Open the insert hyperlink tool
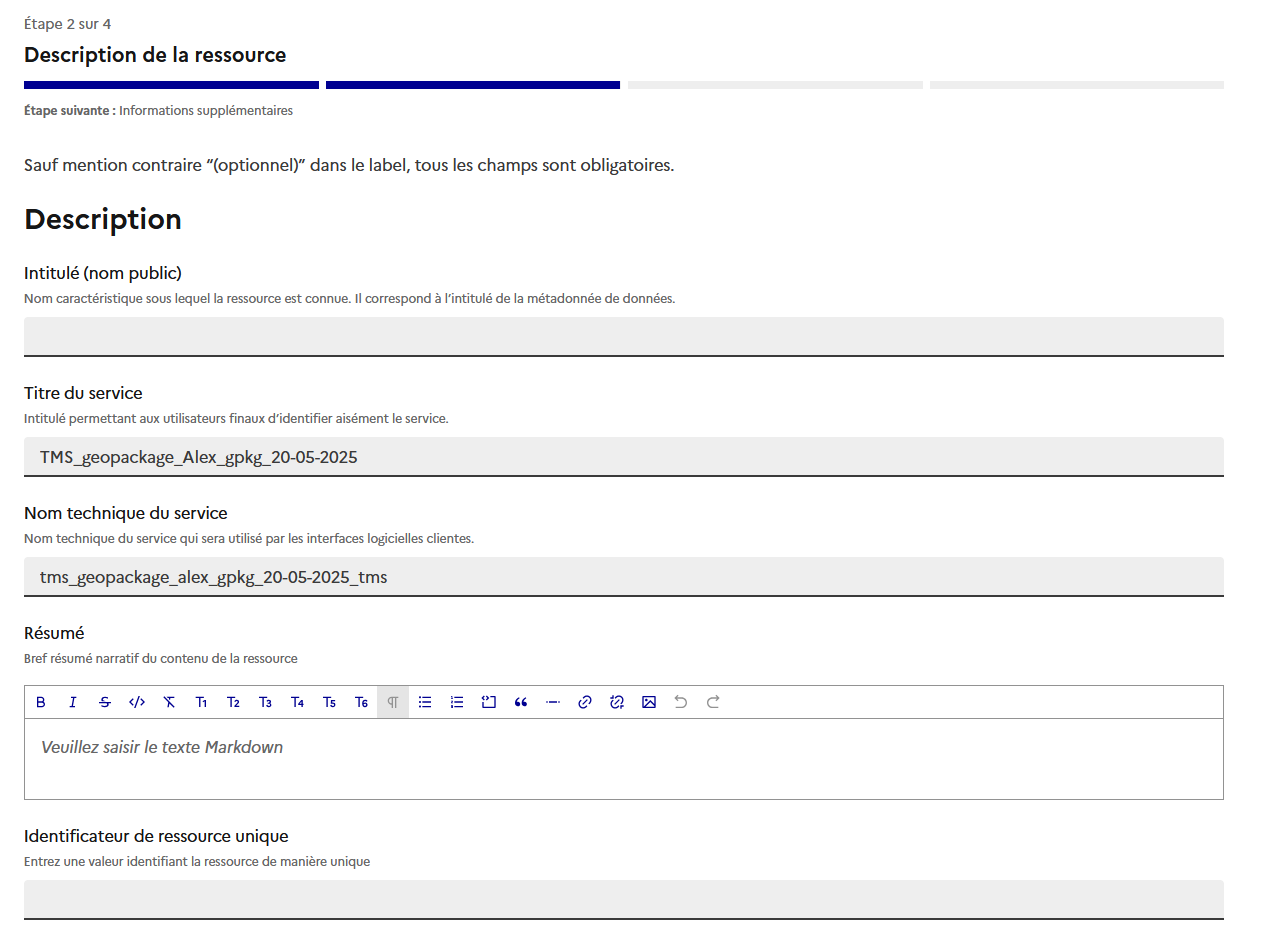This screenshot has height=935, width=1261. tap(584, 702)
